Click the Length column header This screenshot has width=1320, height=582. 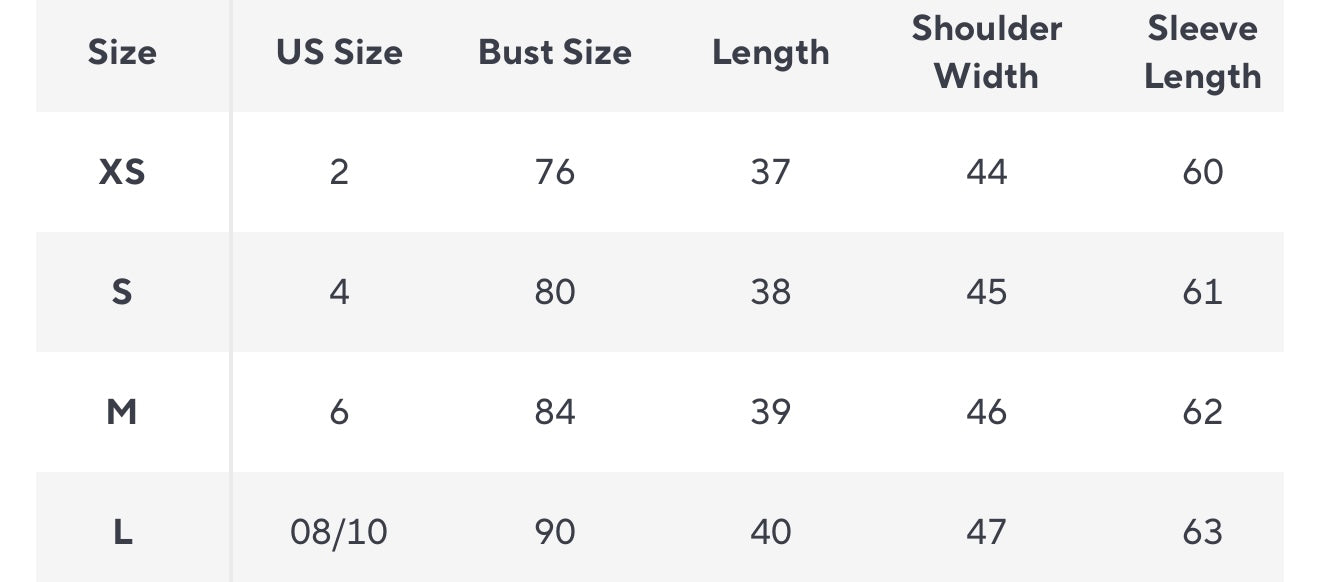tap(771, 52)
